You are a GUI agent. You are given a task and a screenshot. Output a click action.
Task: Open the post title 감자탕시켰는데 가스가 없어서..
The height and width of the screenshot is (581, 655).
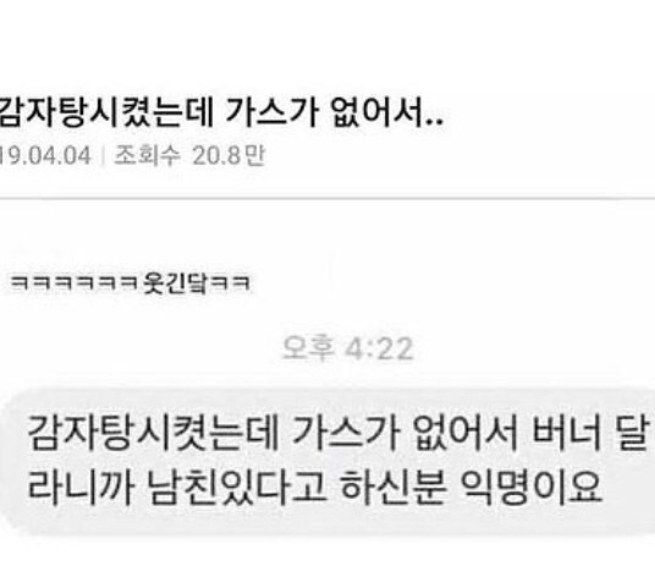pyautogui.click(x=221, y=113)
